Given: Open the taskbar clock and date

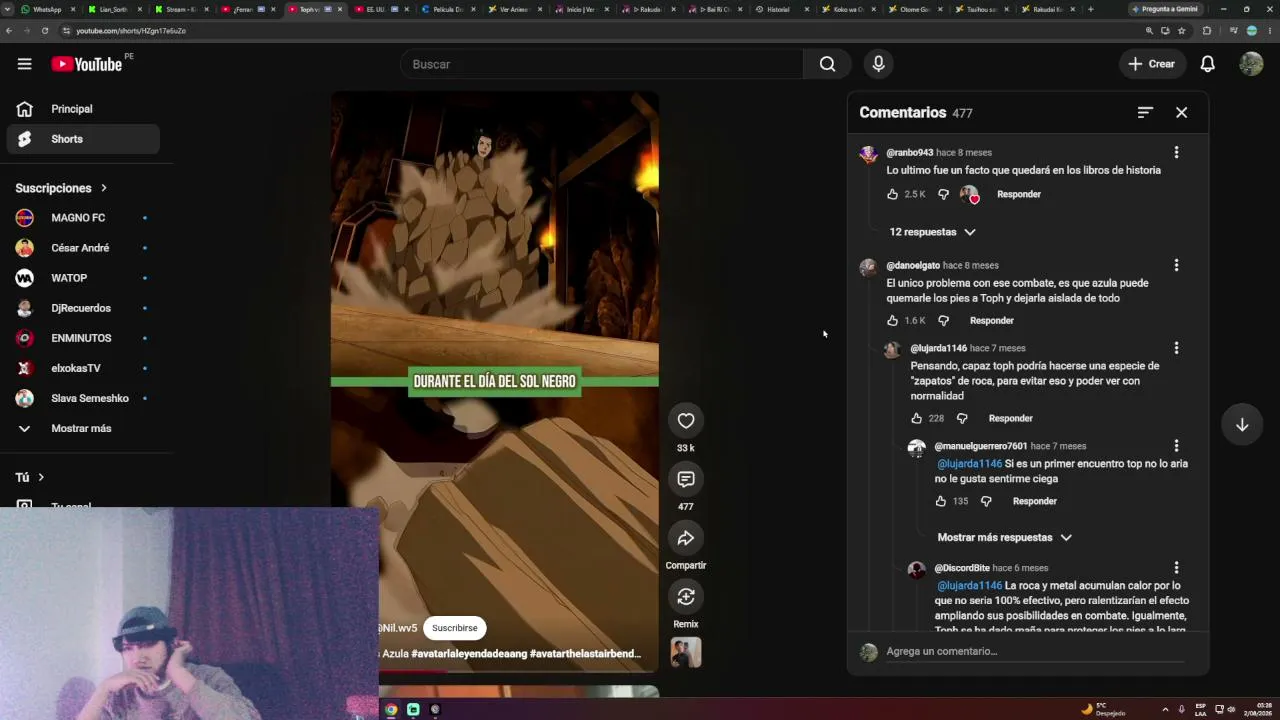Looking at the screenshot, I should [x=1258, y=710].
